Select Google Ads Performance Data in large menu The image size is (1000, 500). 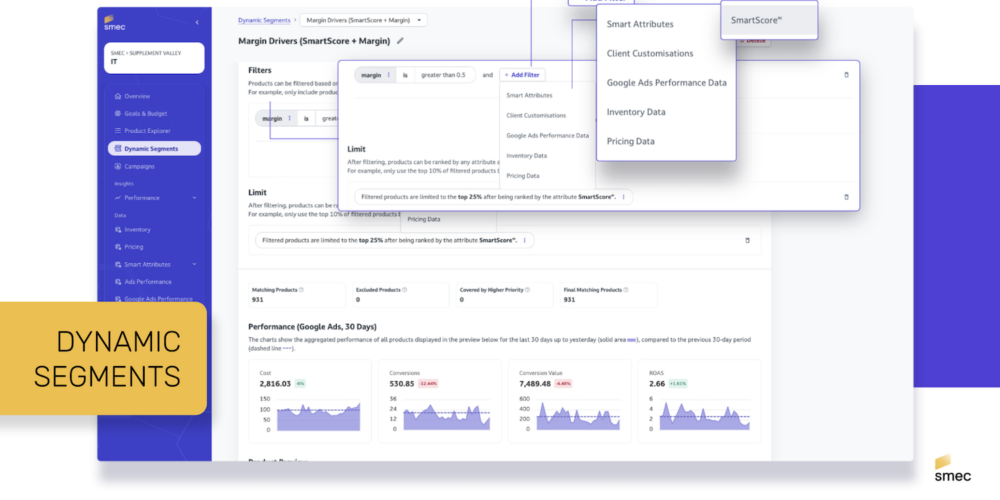pos(666,82)
